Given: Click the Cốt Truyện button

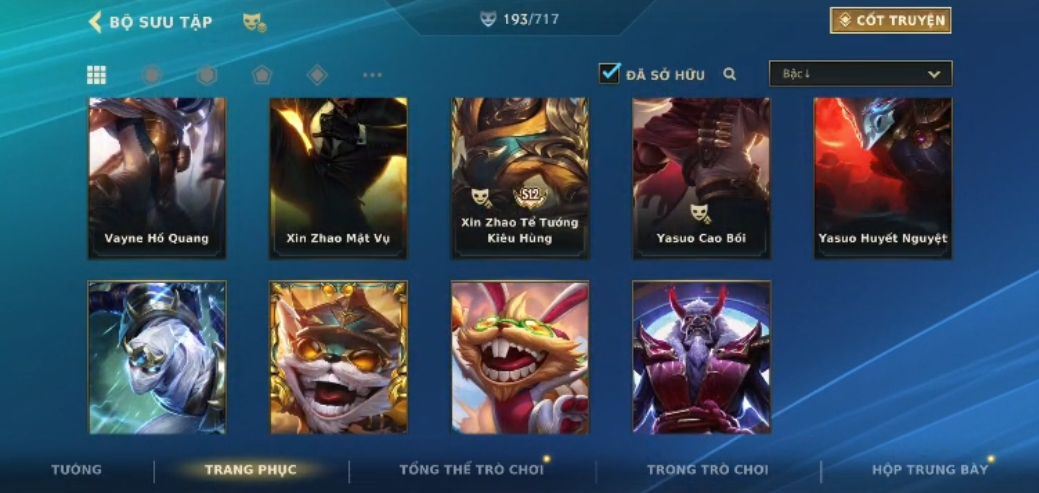Looking at the screenshot, I should tap(891, 21).
